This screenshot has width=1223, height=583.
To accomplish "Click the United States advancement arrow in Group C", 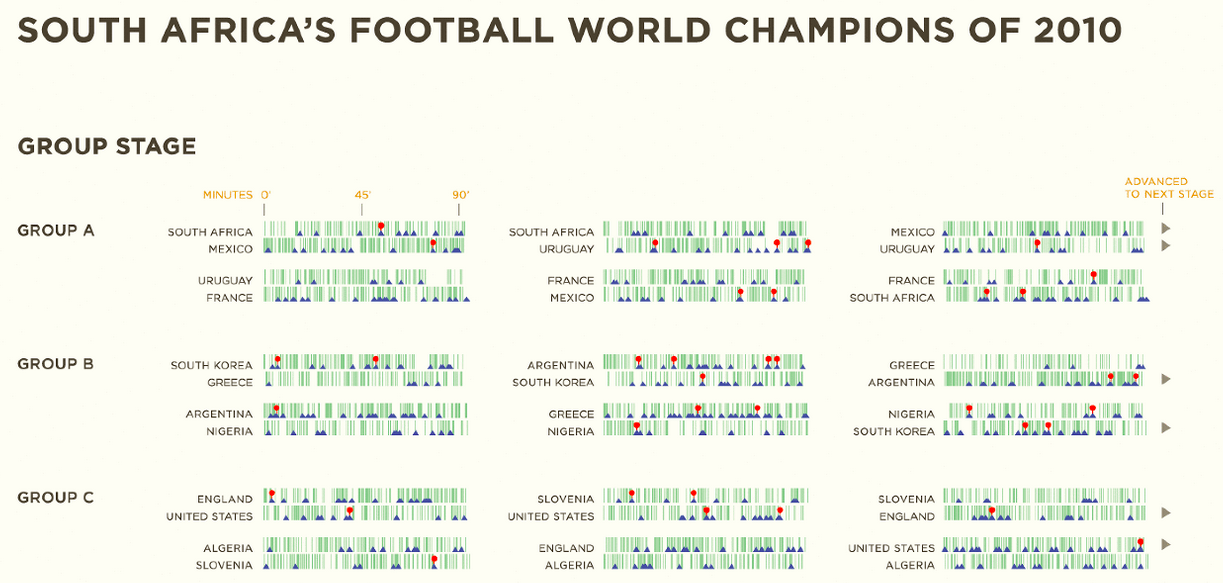I will coord(1165,545).
